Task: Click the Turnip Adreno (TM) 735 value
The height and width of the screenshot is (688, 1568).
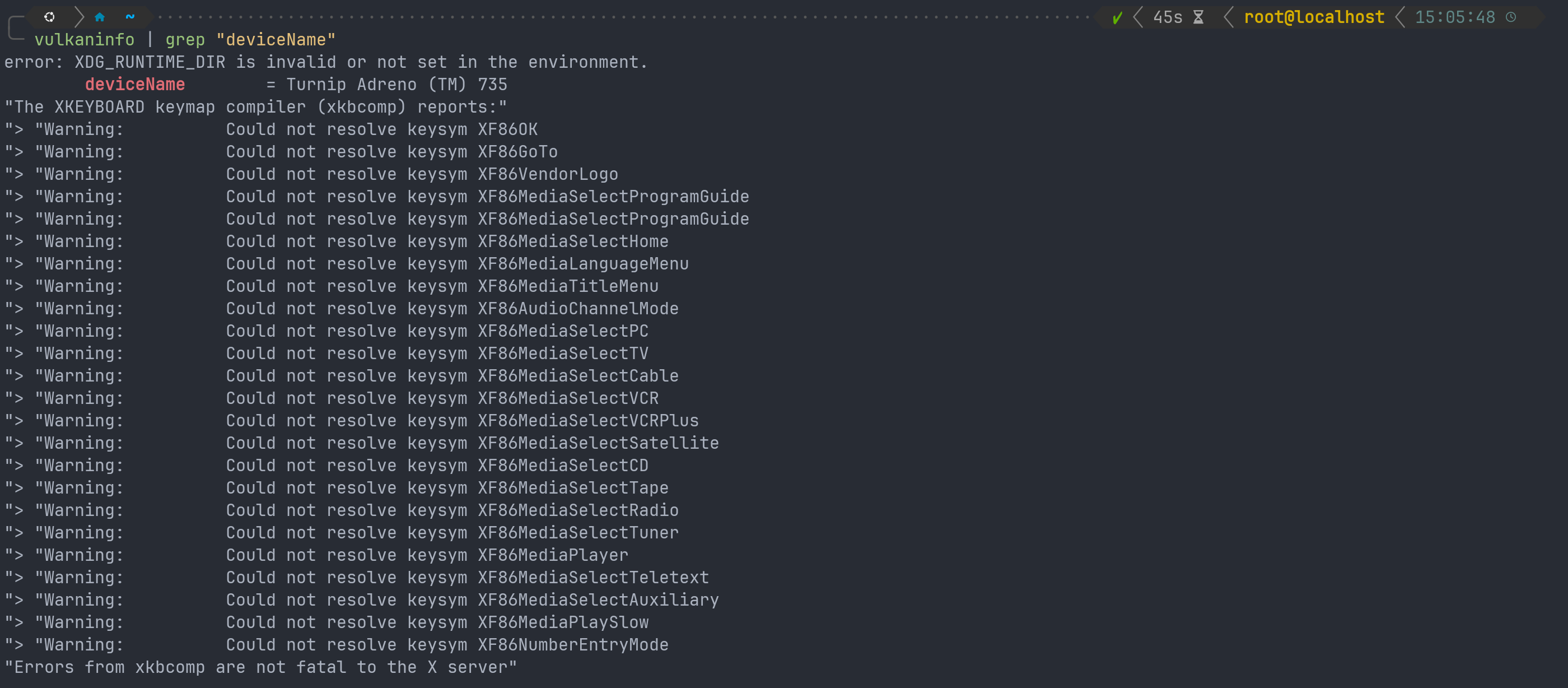Action: (396, 84)
